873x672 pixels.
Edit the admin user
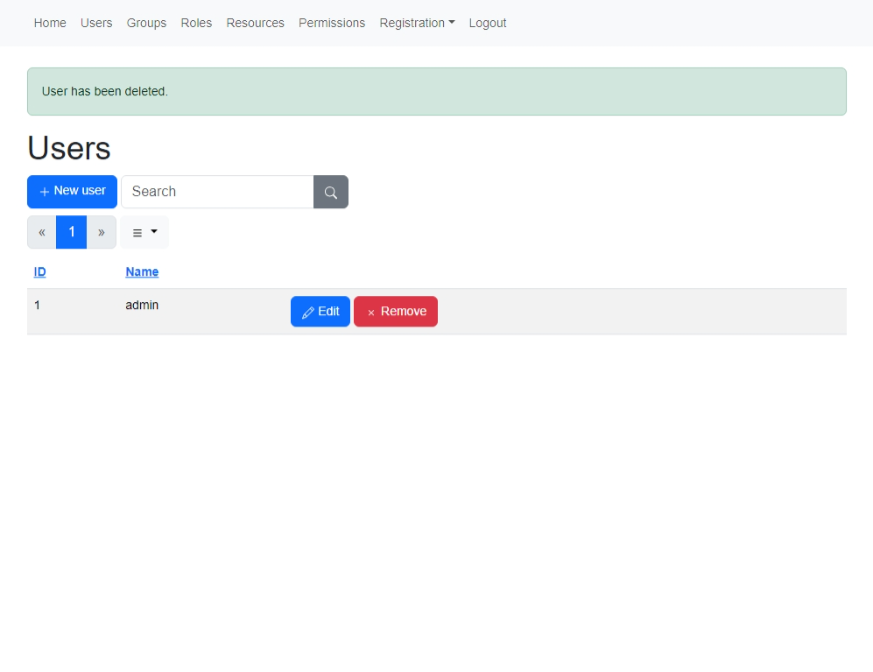[320, 312]
